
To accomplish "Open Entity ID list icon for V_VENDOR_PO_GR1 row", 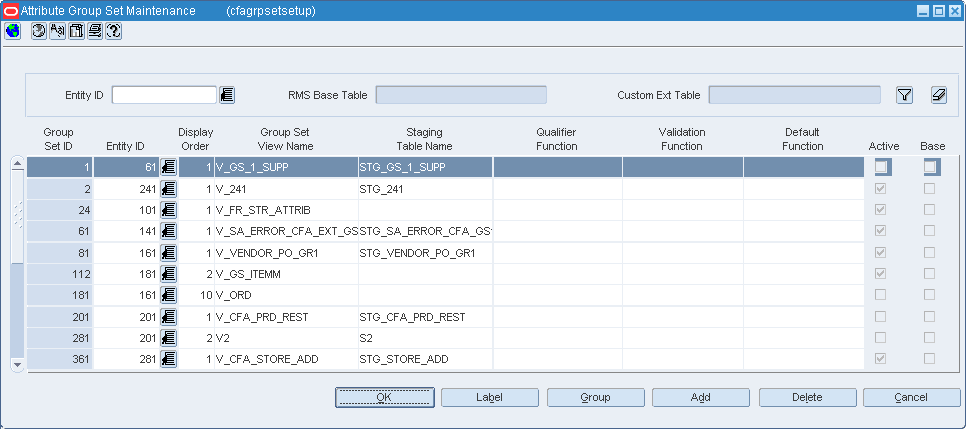I will click(168, 253).
